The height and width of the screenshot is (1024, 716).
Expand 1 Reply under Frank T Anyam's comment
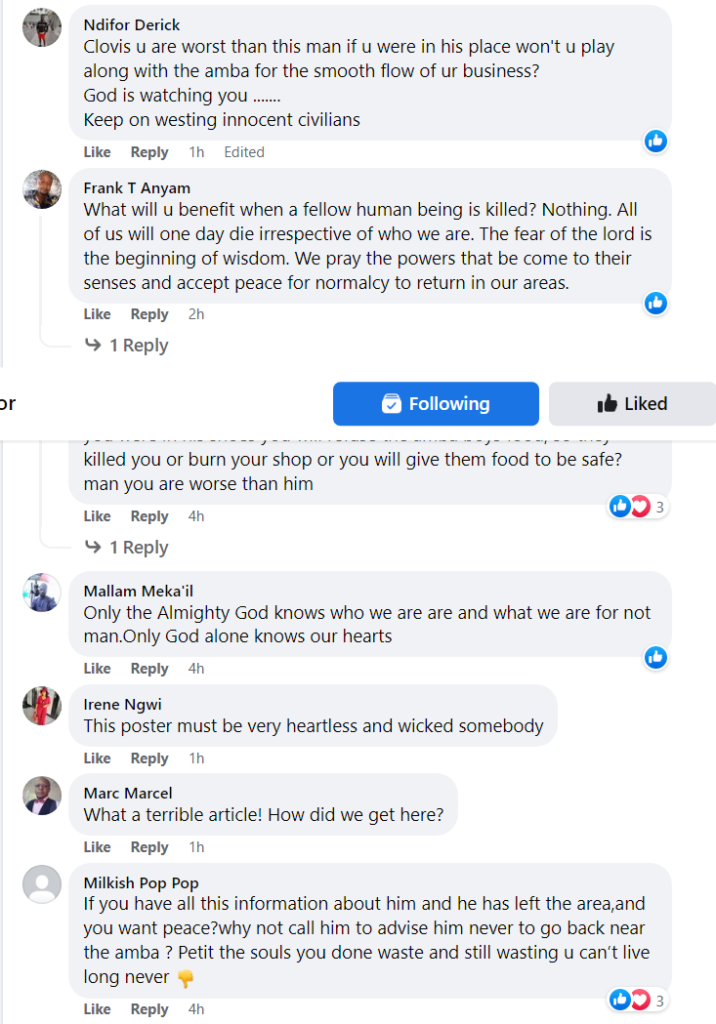coord(127,345)
